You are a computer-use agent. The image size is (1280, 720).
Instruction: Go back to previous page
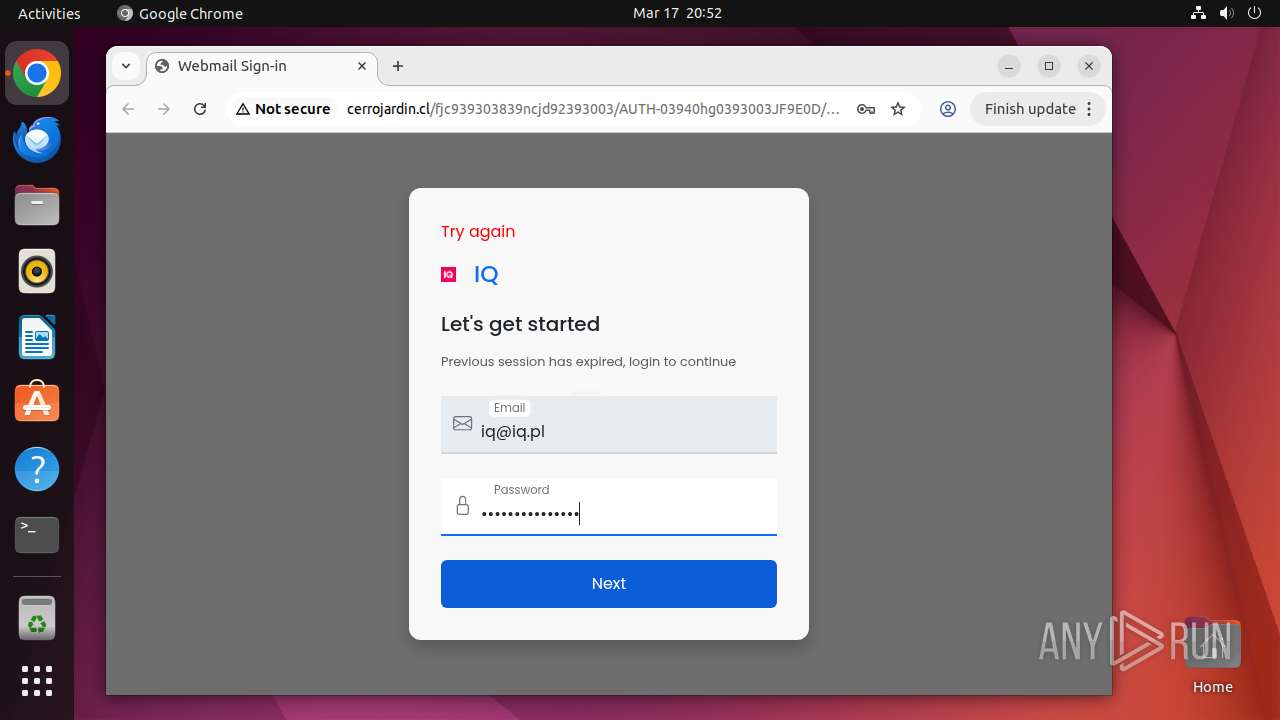coord(128,109)
